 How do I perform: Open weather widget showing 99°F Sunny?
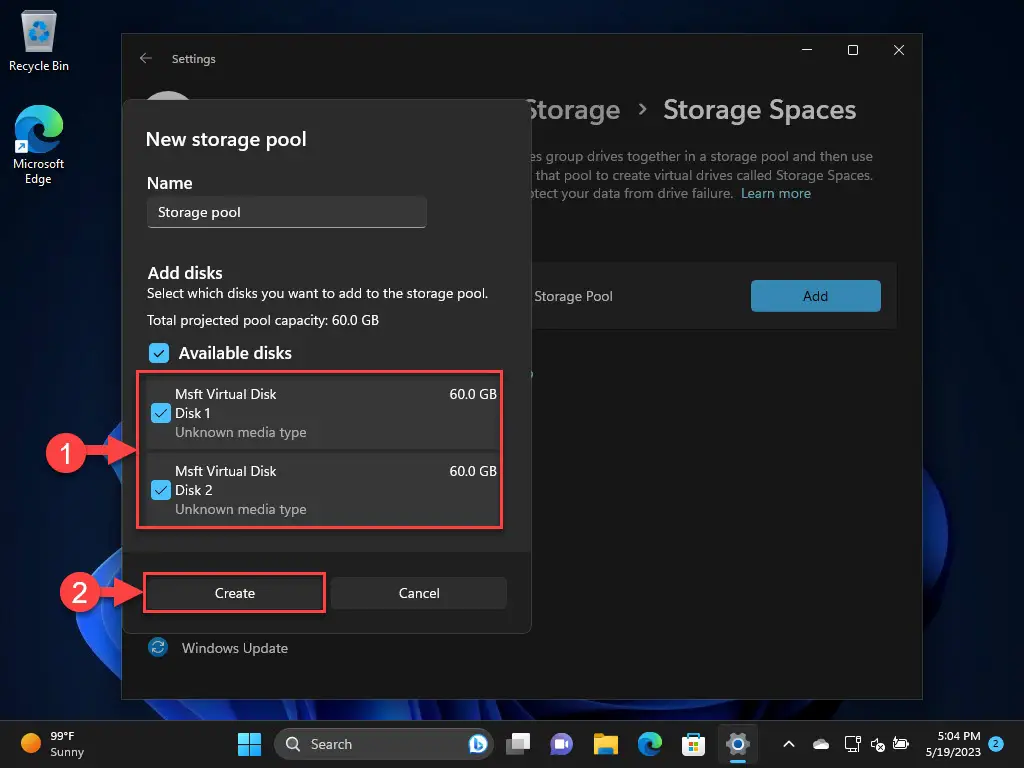[x=53, y=744]
